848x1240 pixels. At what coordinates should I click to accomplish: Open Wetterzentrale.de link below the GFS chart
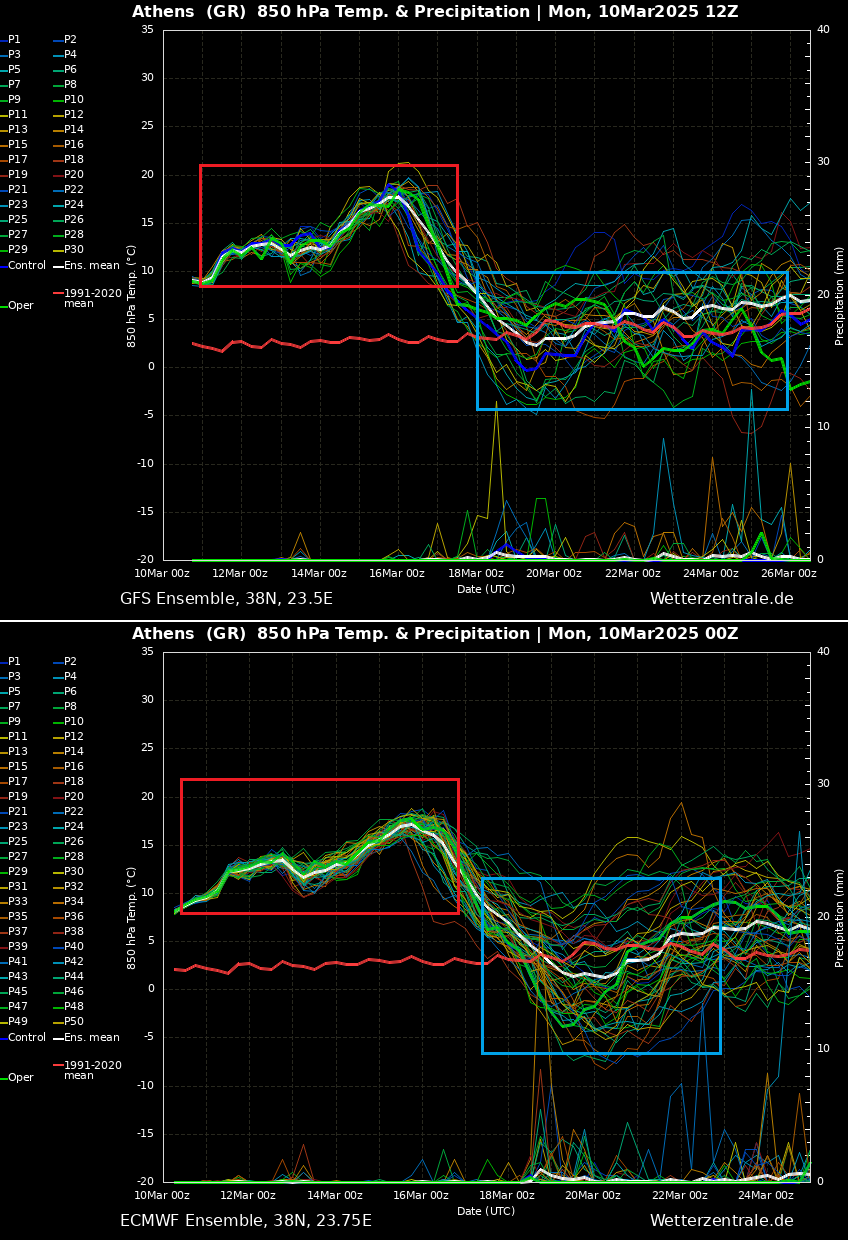(x=721, y=599)
